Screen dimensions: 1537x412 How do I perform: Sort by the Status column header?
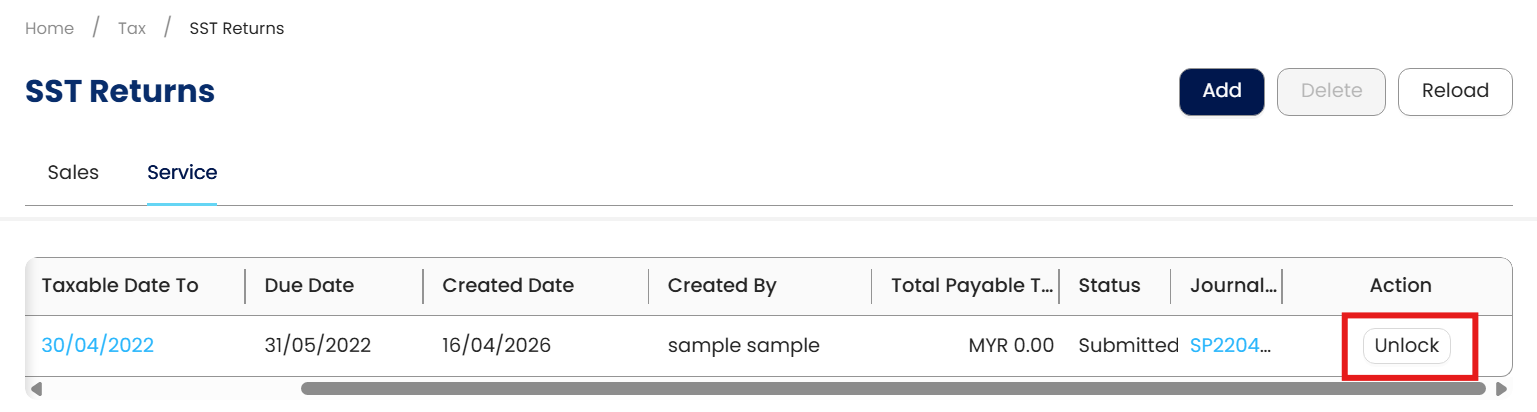pyautogui.click(x=1109, y=285)
